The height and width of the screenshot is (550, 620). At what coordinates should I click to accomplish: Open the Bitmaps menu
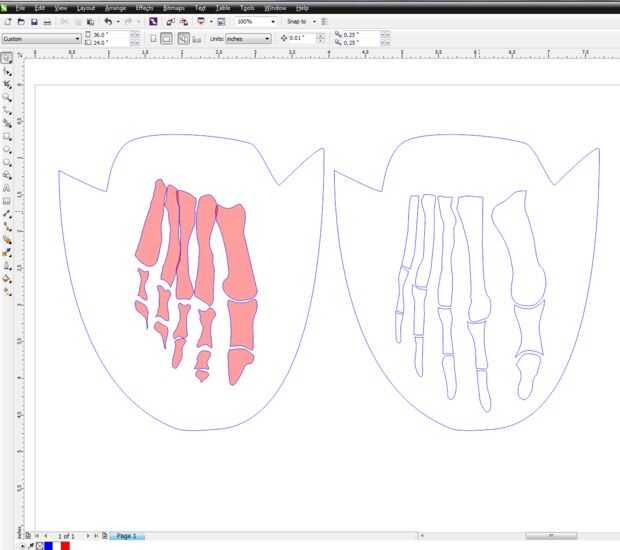pyautogui.click(x=174, y=8)
